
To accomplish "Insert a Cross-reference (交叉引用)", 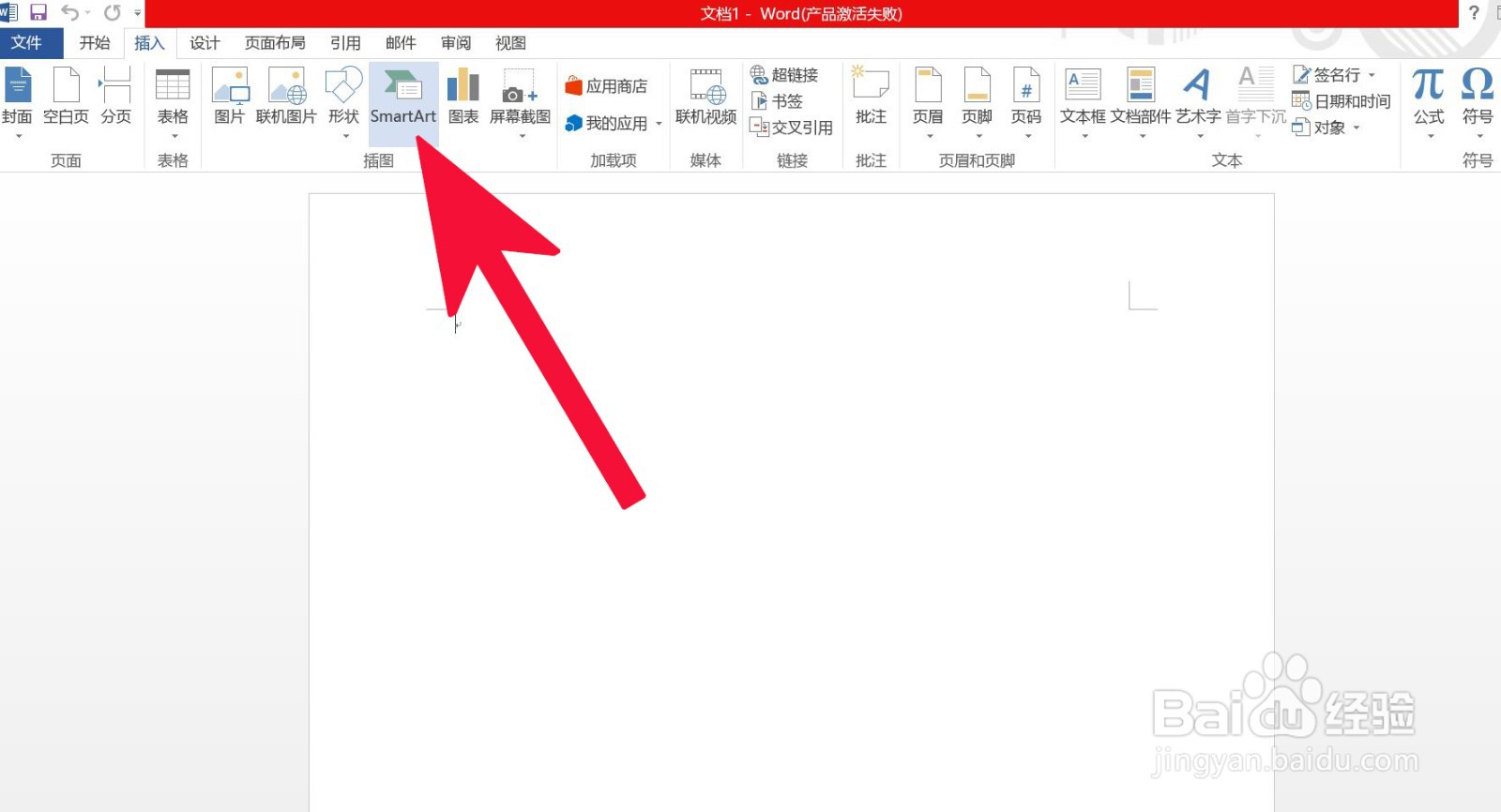I will pos(792,128).
